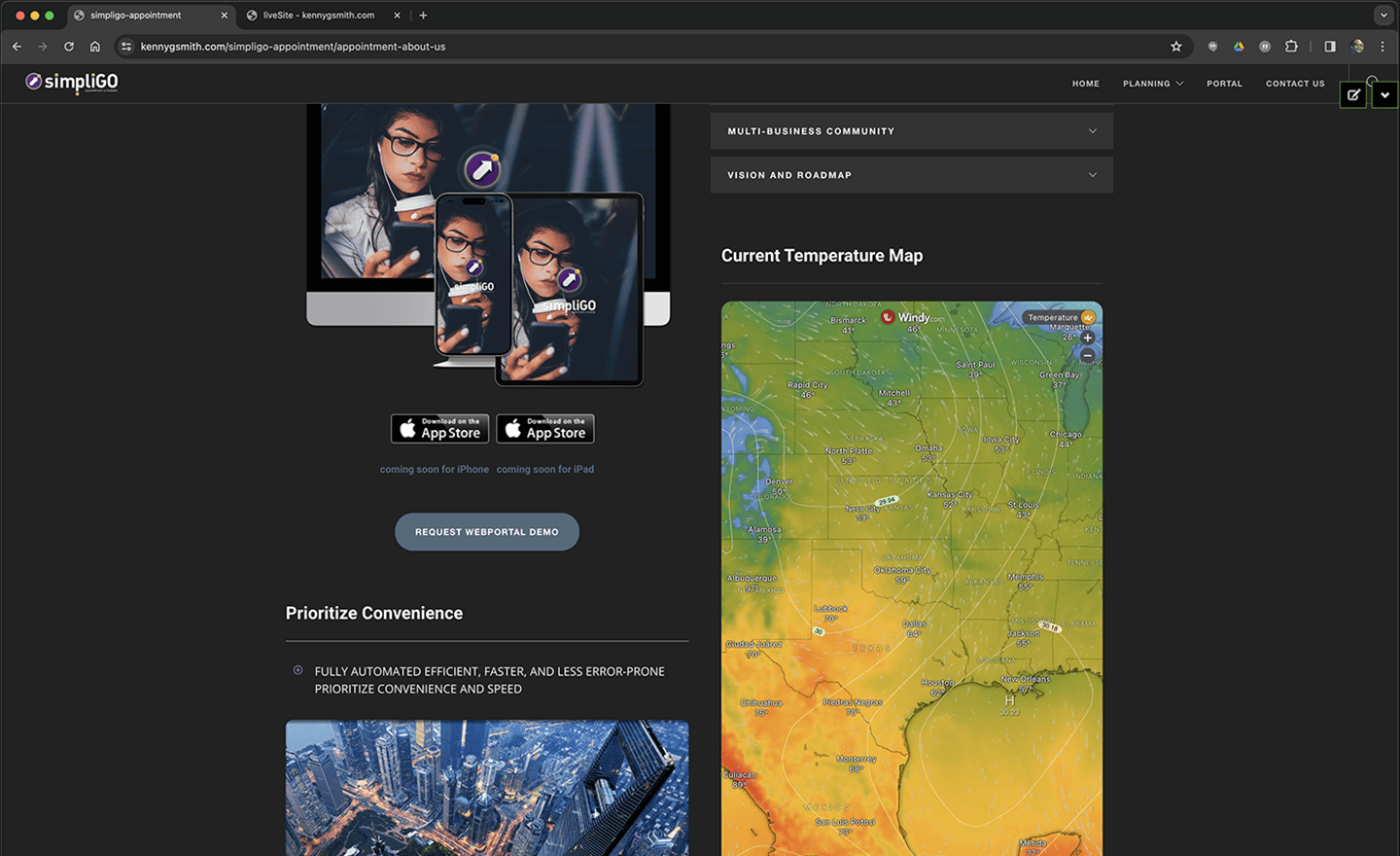
Task: Go to Contact Us page
Action: pos(1294,84)
